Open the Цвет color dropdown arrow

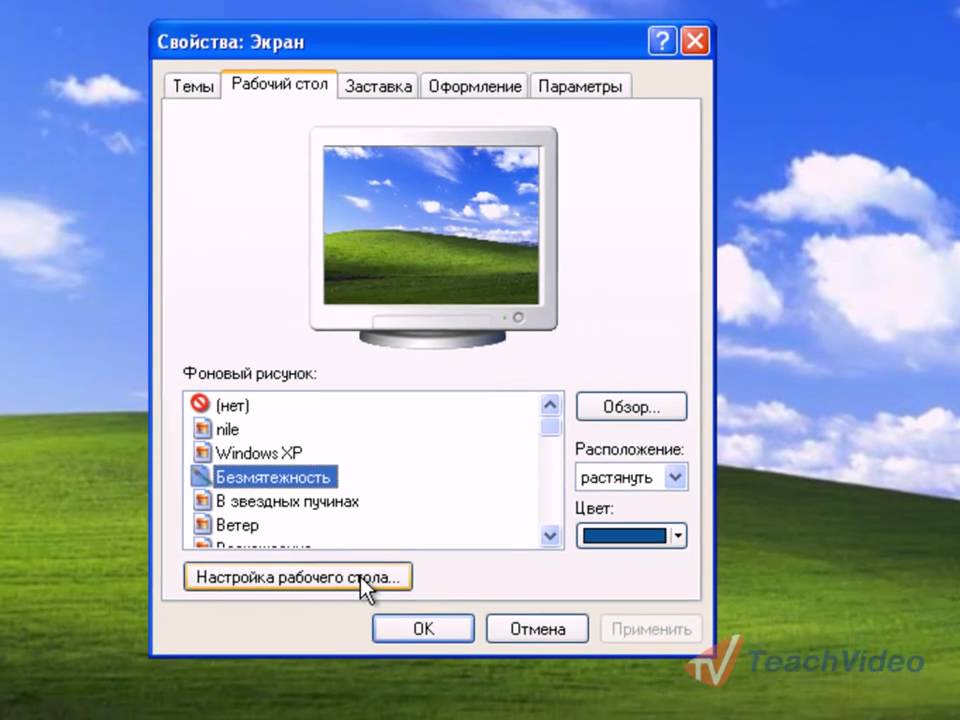click(x=678, y=536)
